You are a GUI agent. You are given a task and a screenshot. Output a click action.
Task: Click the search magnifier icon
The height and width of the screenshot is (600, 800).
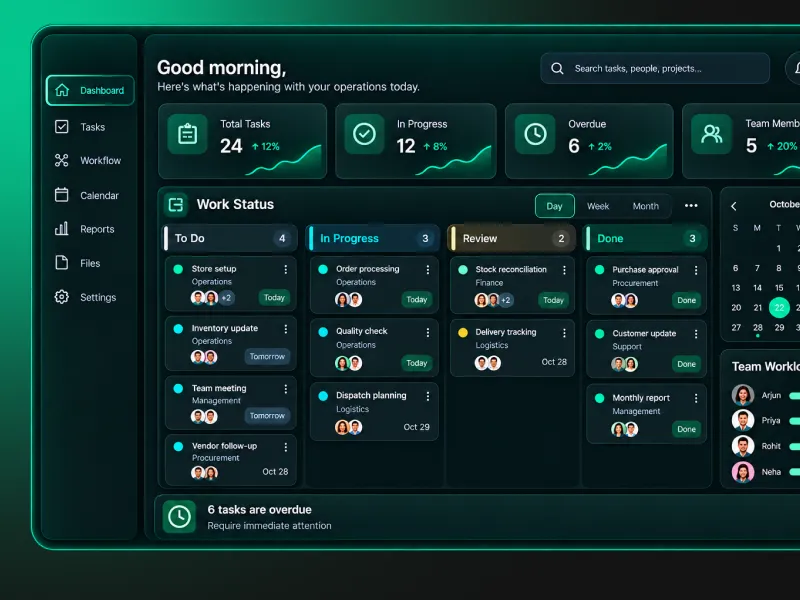click(557, 68)
